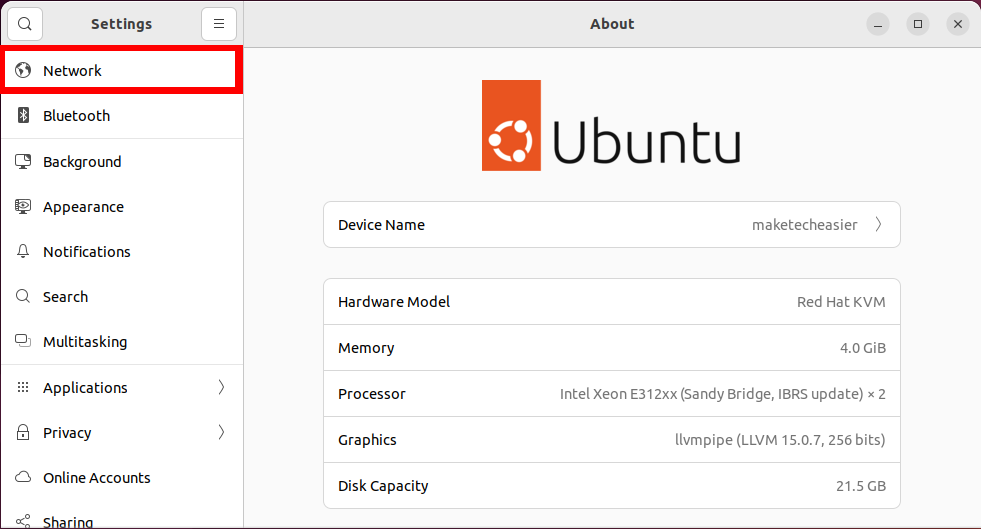The height and width of the screenshot is (529, 981).
Task: Maximize the Settings window
Action: click(x=918, y=24)
